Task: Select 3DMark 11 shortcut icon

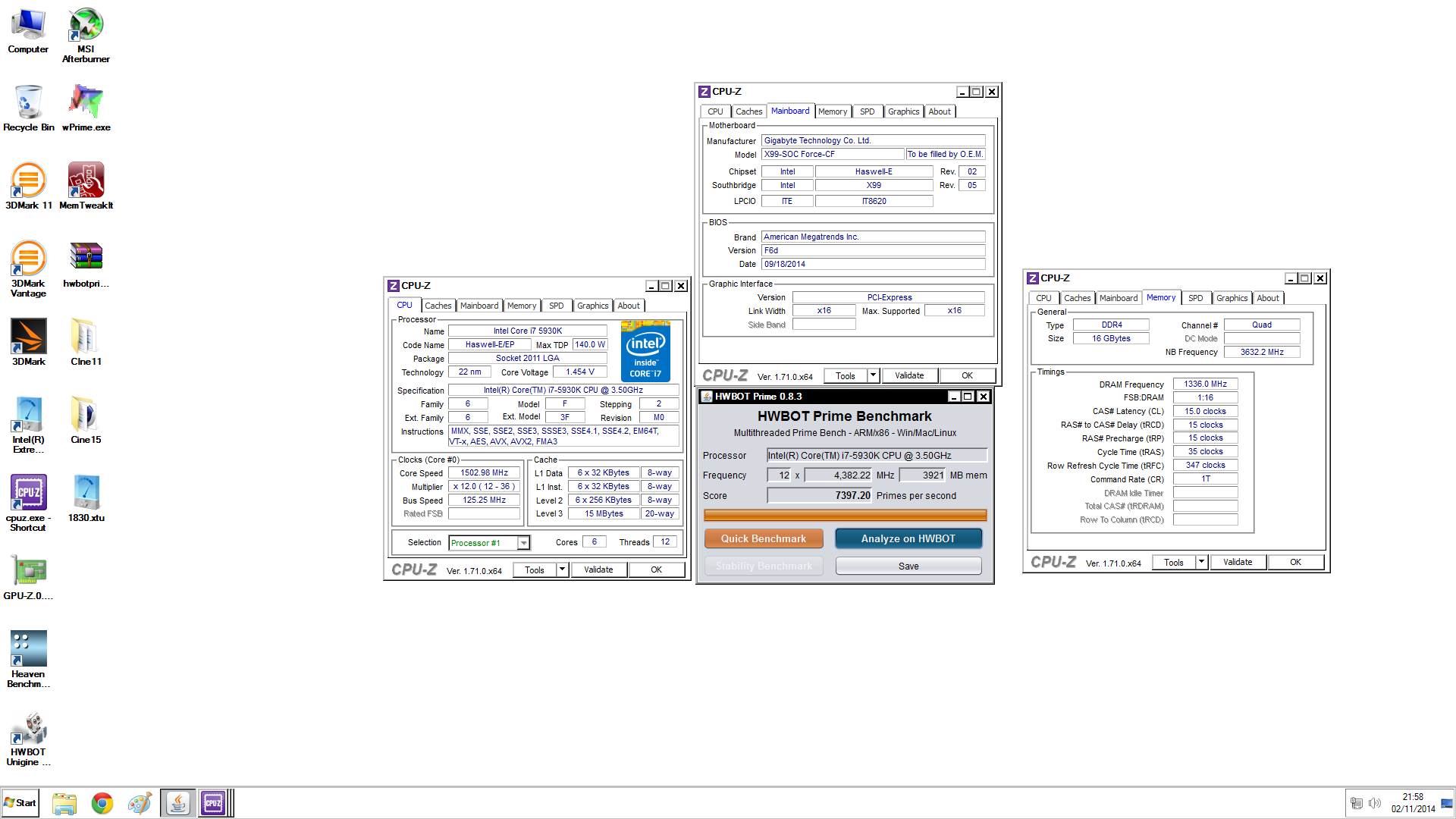Action: (28, 187)
